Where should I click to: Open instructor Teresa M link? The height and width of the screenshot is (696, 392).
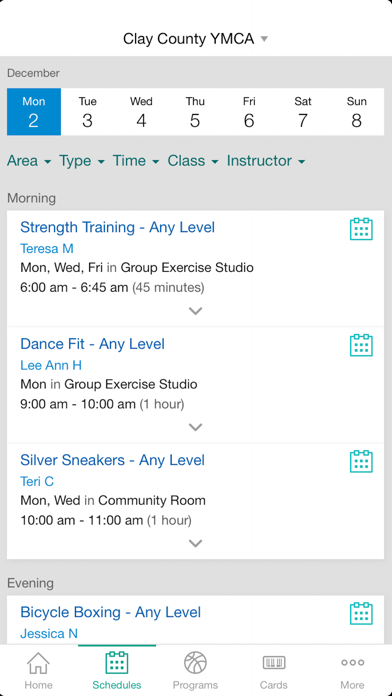(x=47, y=249)
